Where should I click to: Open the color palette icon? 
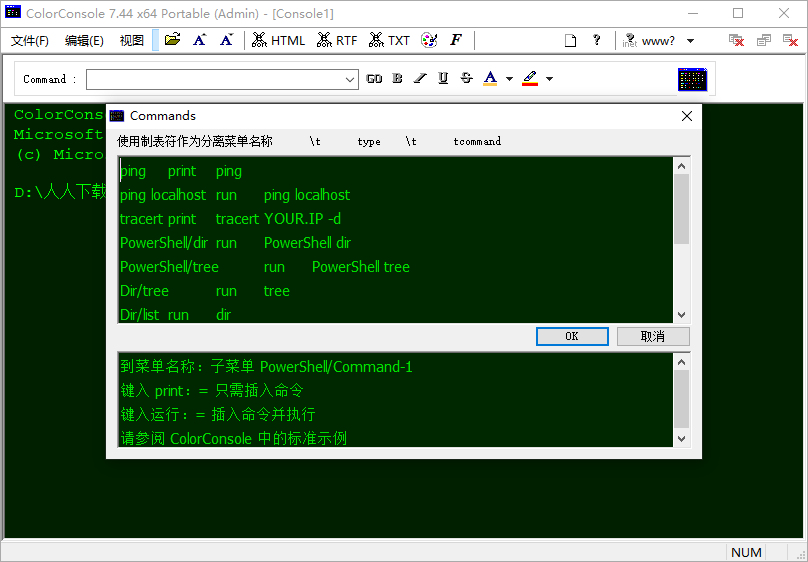[429, 40]
